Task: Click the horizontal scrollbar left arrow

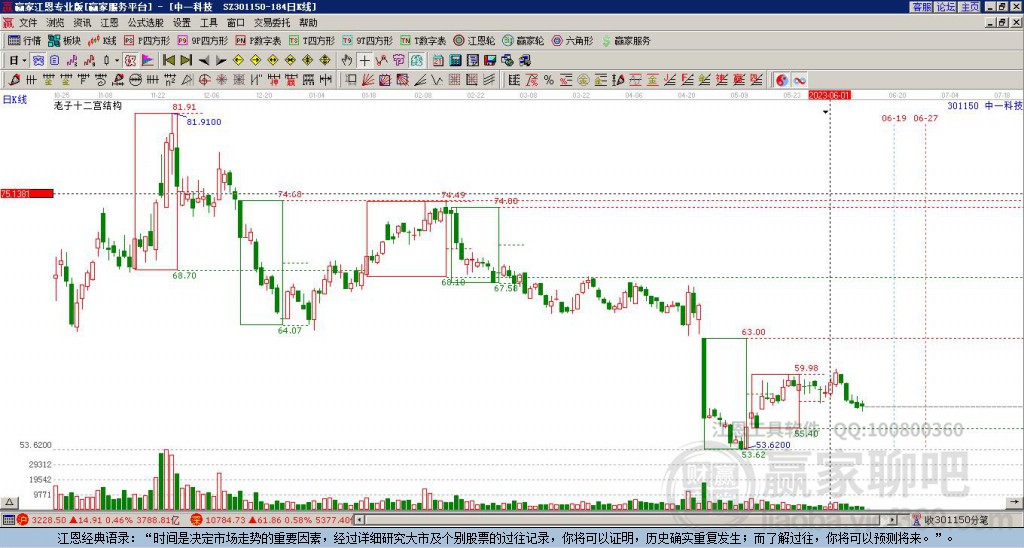Action: tap(360, 520)
